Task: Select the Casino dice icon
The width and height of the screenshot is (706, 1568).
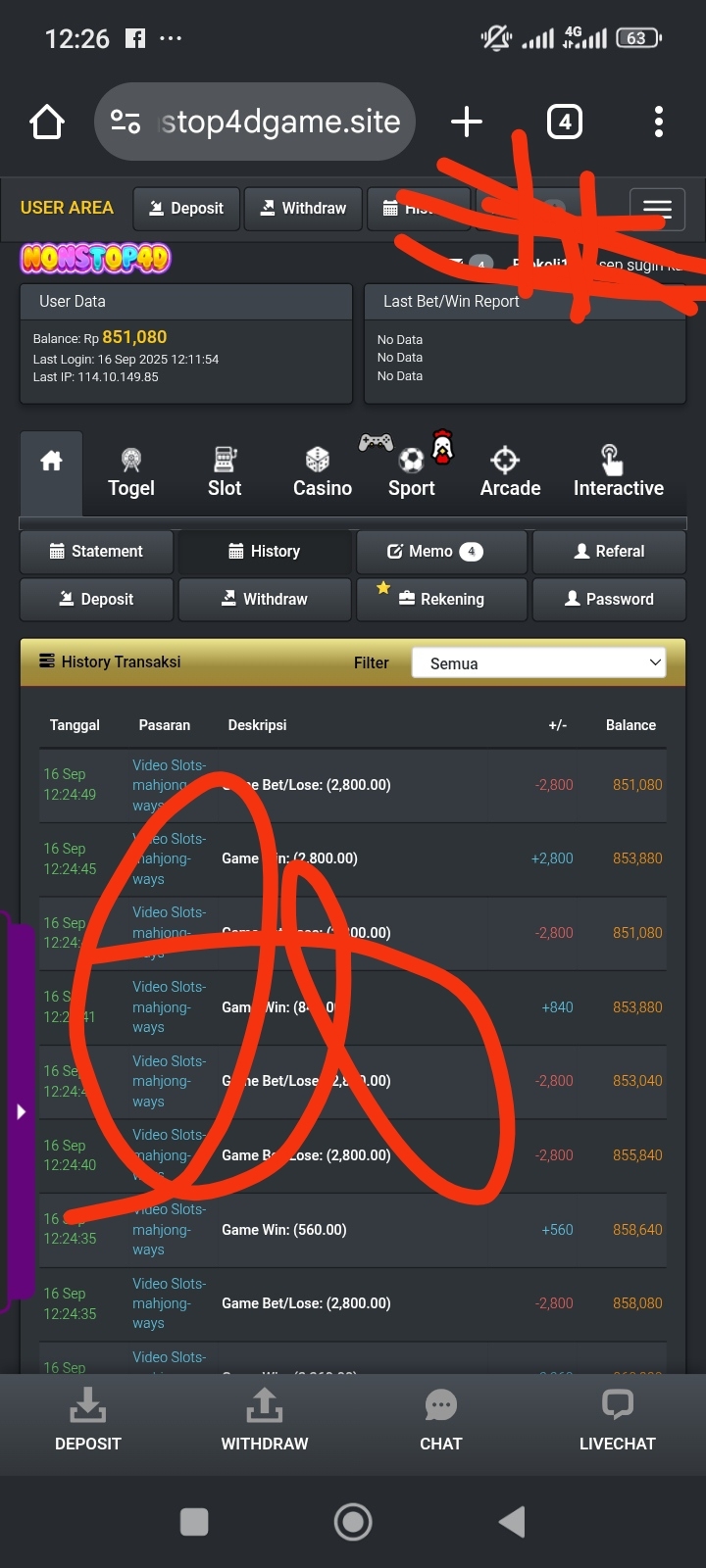Action: pos(318,460)
